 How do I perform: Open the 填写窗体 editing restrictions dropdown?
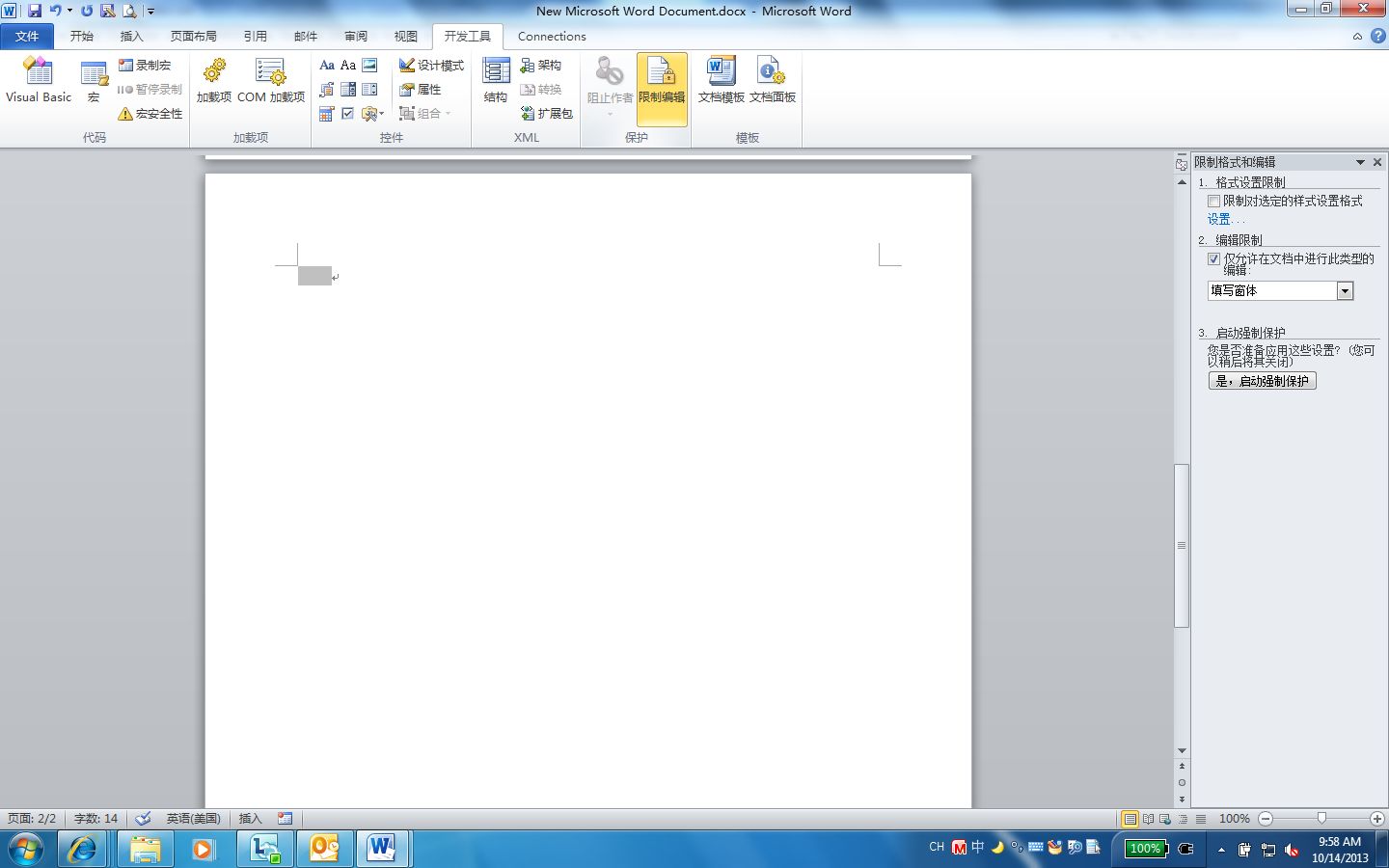(x=1346, y=290)
